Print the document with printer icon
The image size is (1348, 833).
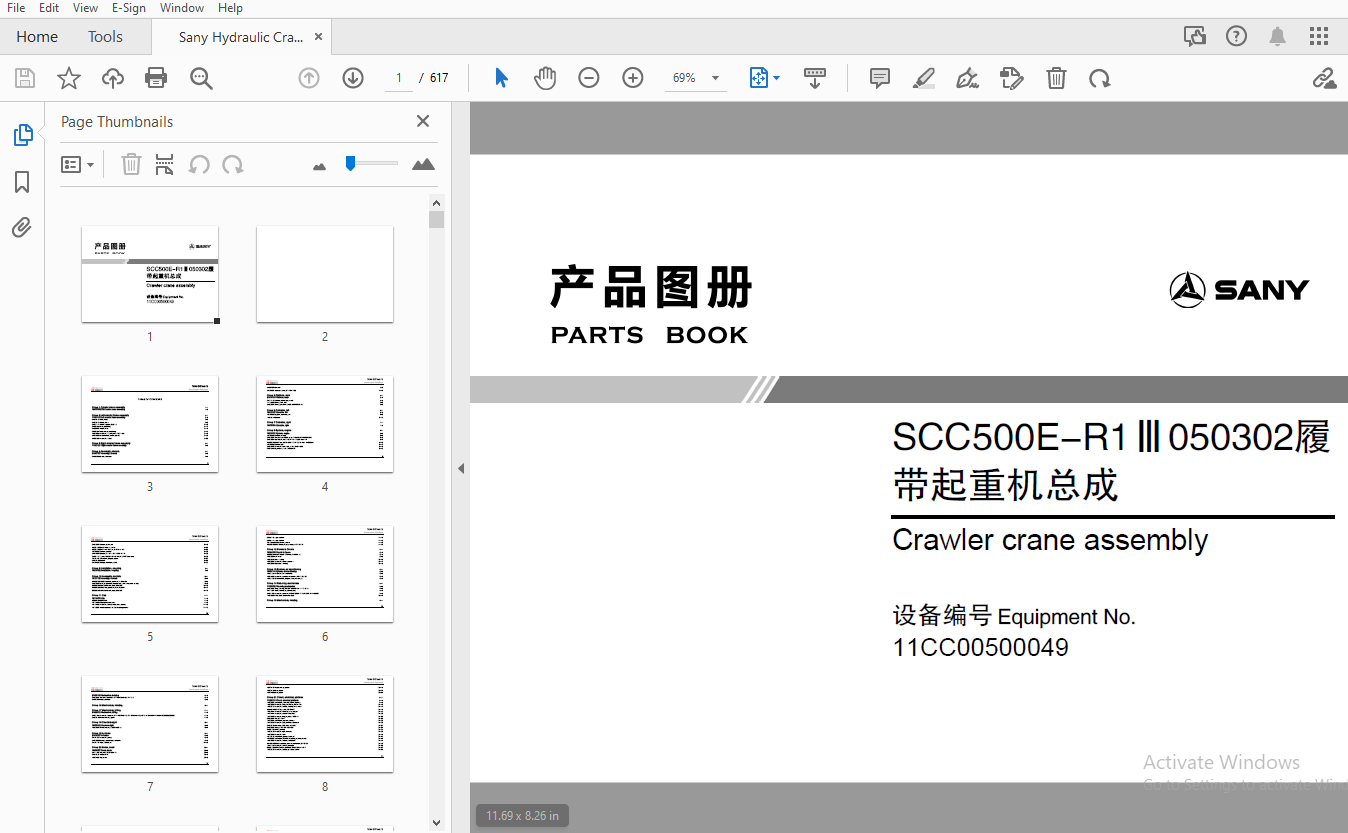pyautogui.click(x=156, y=78)
